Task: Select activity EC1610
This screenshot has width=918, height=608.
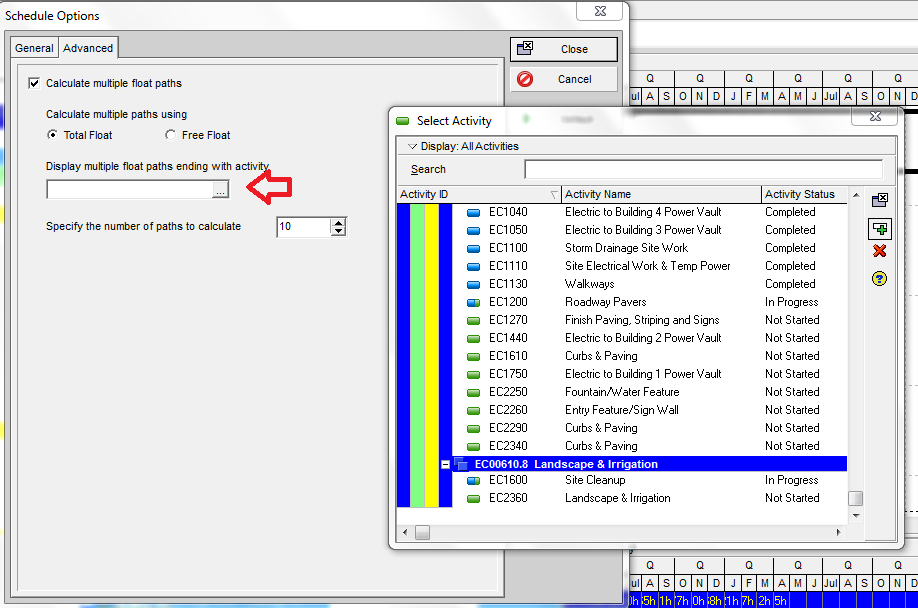Action: coord(650,356)
